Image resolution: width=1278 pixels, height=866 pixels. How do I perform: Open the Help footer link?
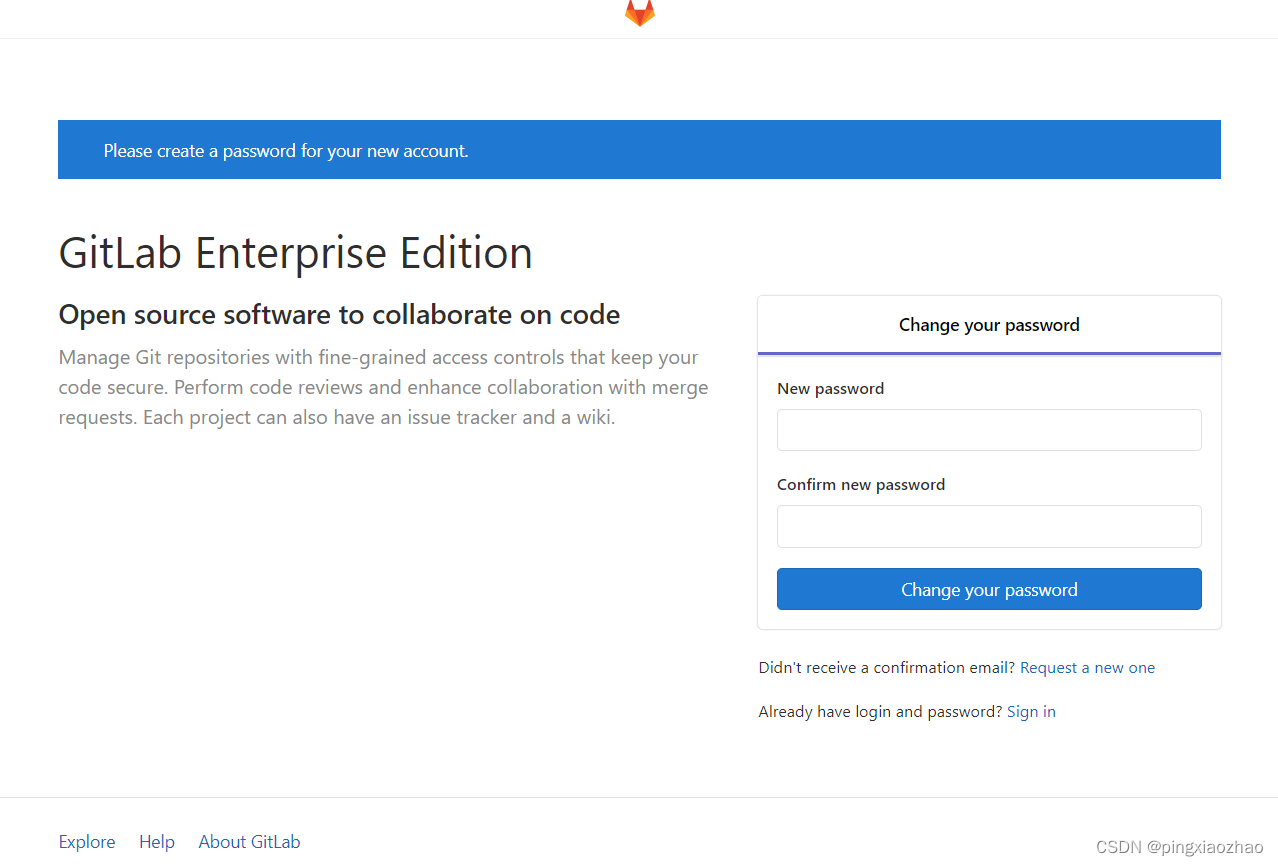pyautogui.click(x=157, y=842)
